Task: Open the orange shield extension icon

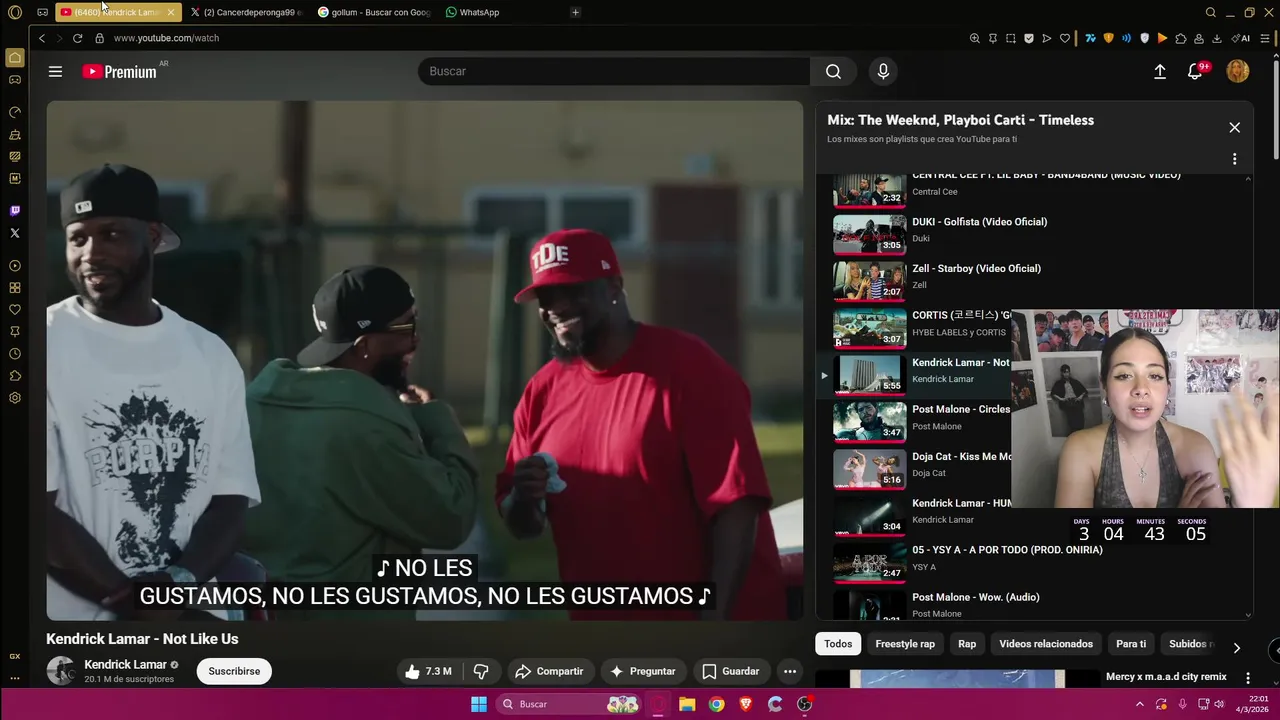Action: point(1108,38)
